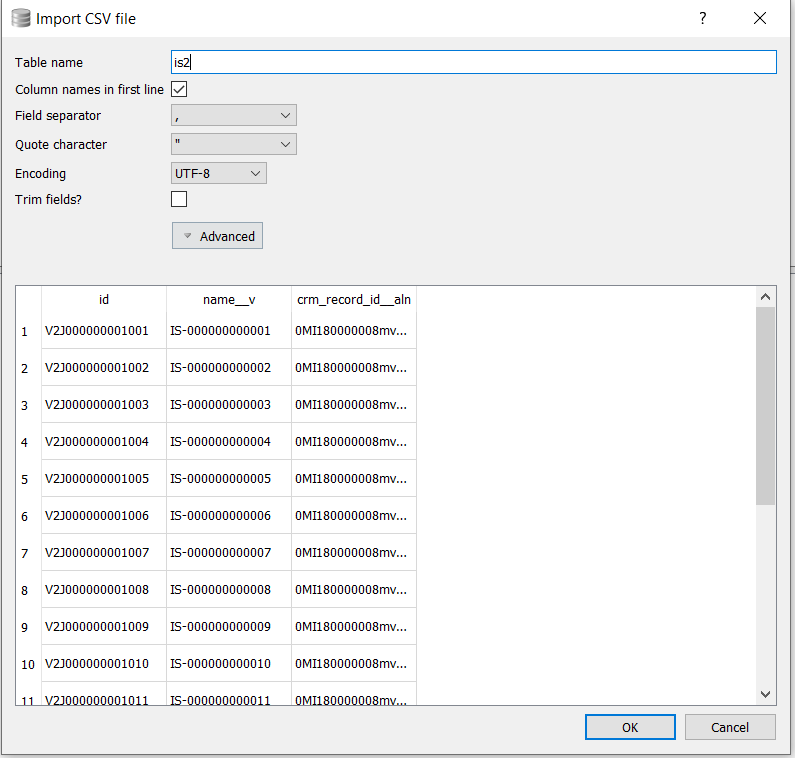Image resolution: width=795 pixels, height=758 pixels.
Task: Open the Encoding UTF-8 dropdown
Action: pyautogui.click(x=219, y=174)
